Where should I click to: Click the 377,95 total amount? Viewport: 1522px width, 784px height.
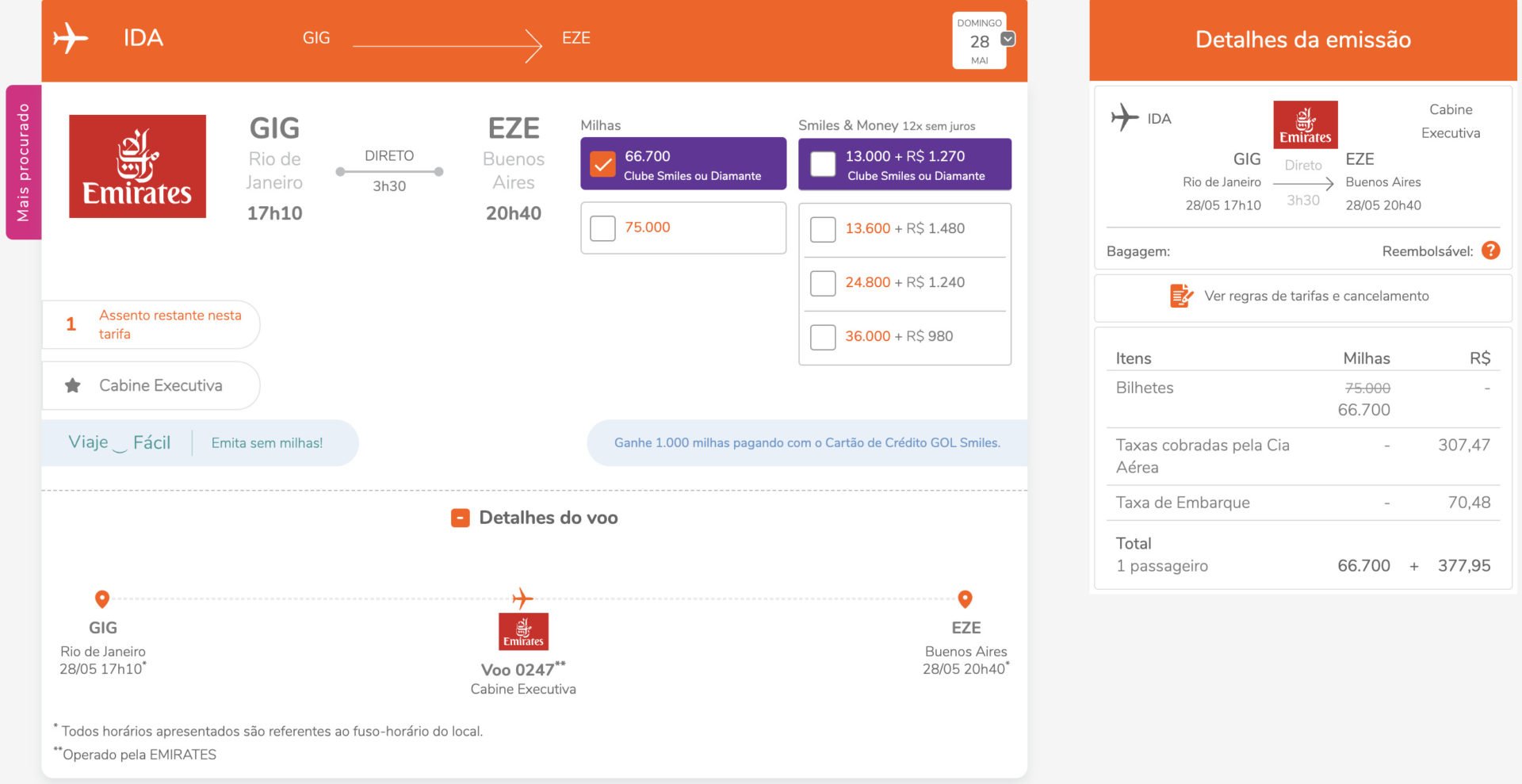(x=1464, y=565)
